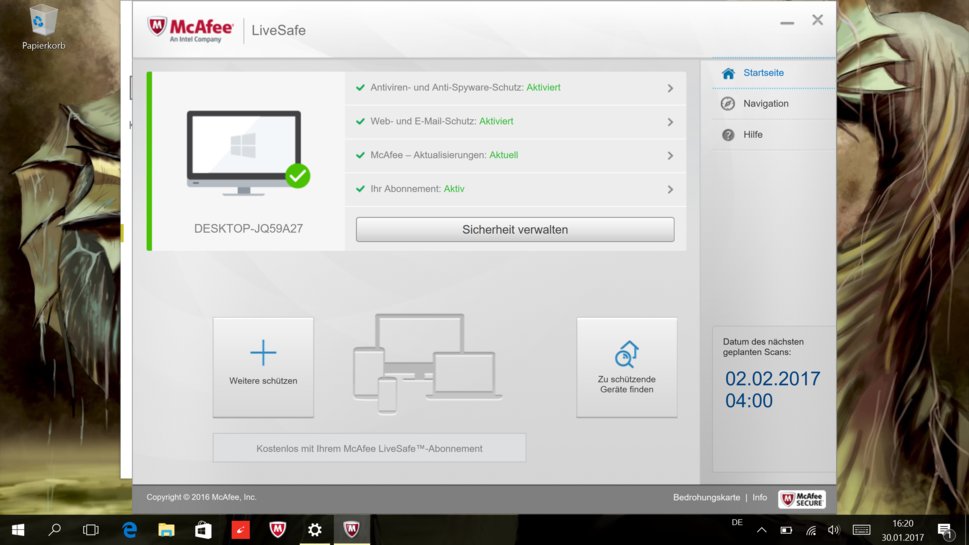
Task: Open the Bedrohungskarte link
Action: [706, 497]
